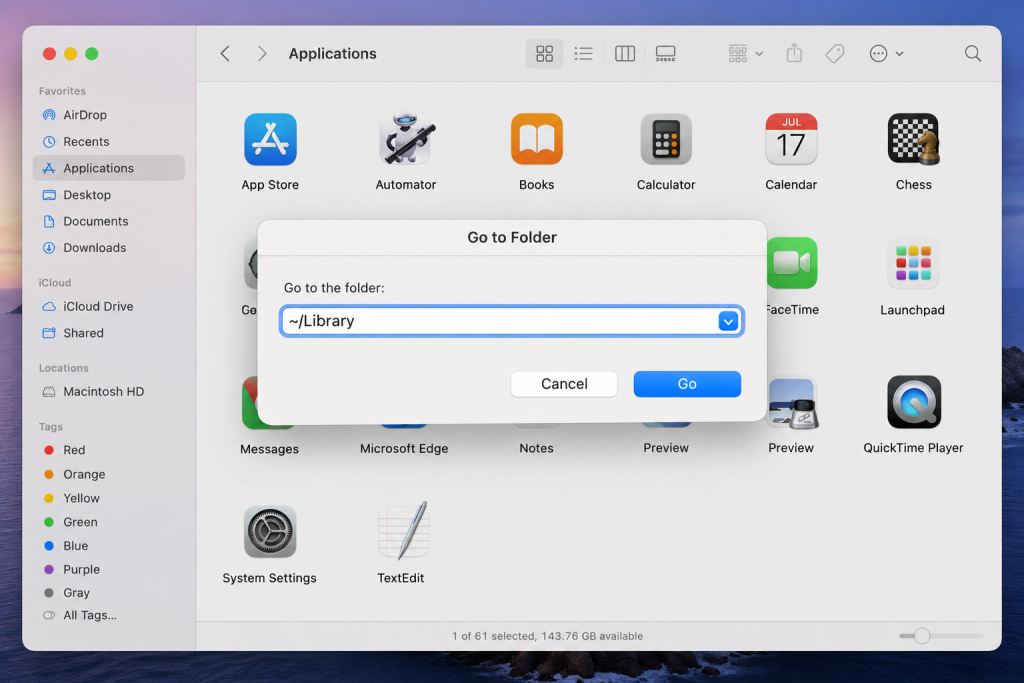Click the Edit Tags toolbar icon
This screenshot has width=1024, height=683.
coord(835,54)
